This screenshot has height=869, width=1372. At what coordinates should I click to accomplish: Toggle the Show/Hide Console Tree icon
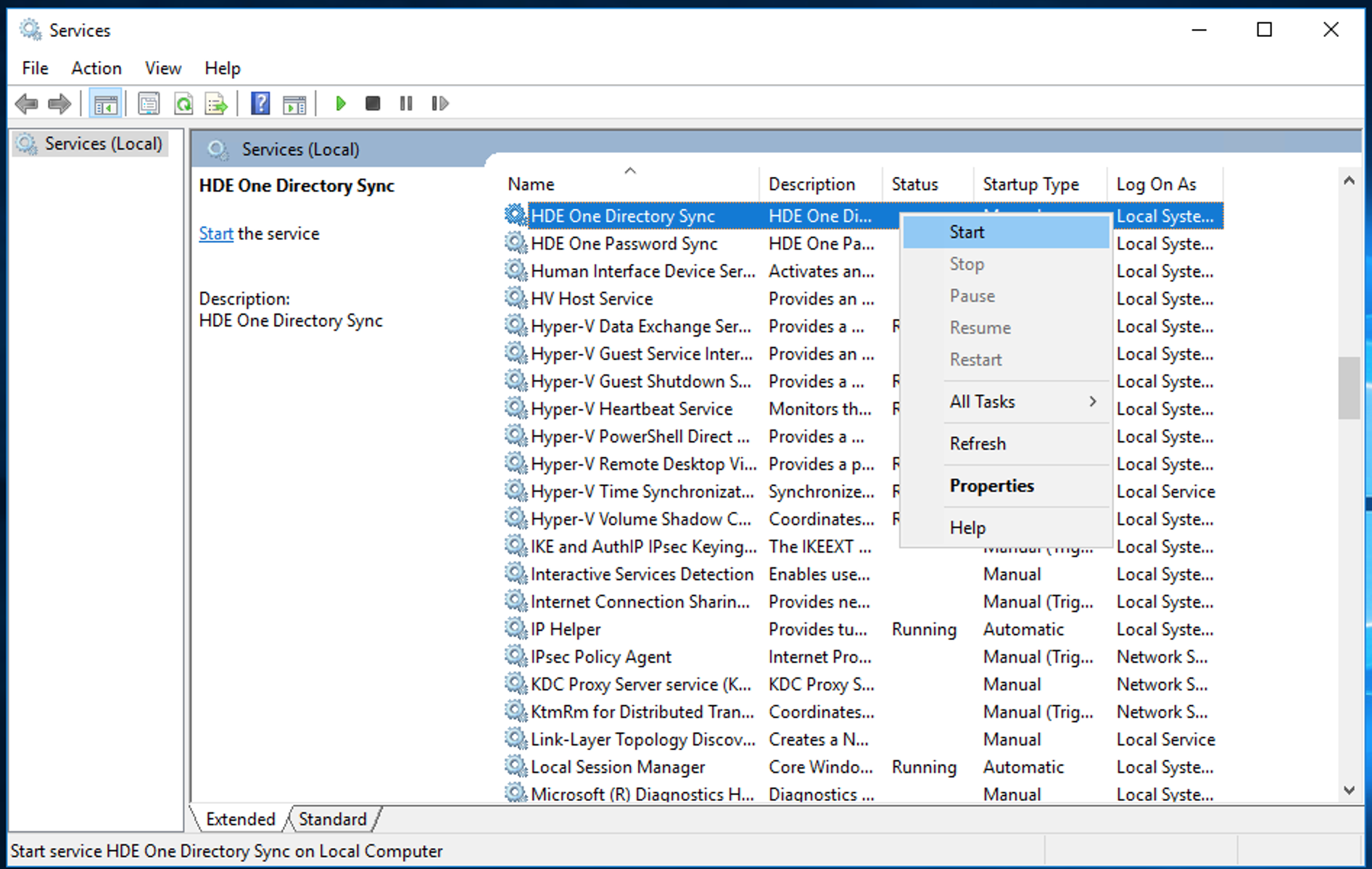coord(105,104)
